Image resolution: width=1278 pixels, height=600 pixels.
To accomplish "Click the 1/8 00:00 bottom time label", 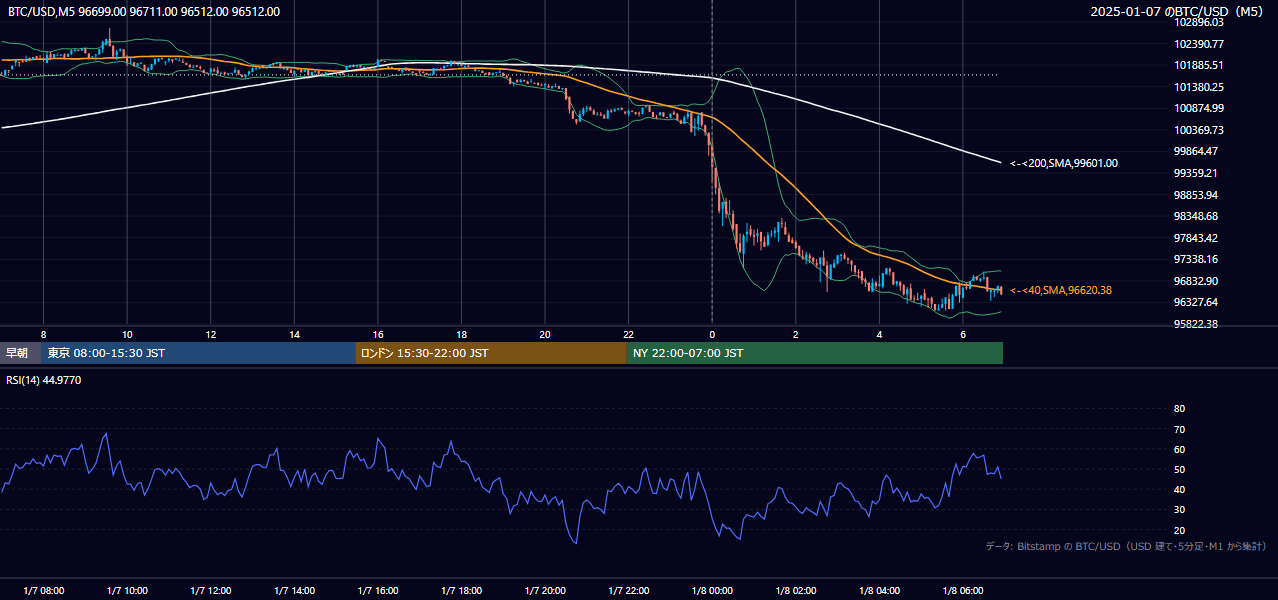I will click(x=712, y=591).
